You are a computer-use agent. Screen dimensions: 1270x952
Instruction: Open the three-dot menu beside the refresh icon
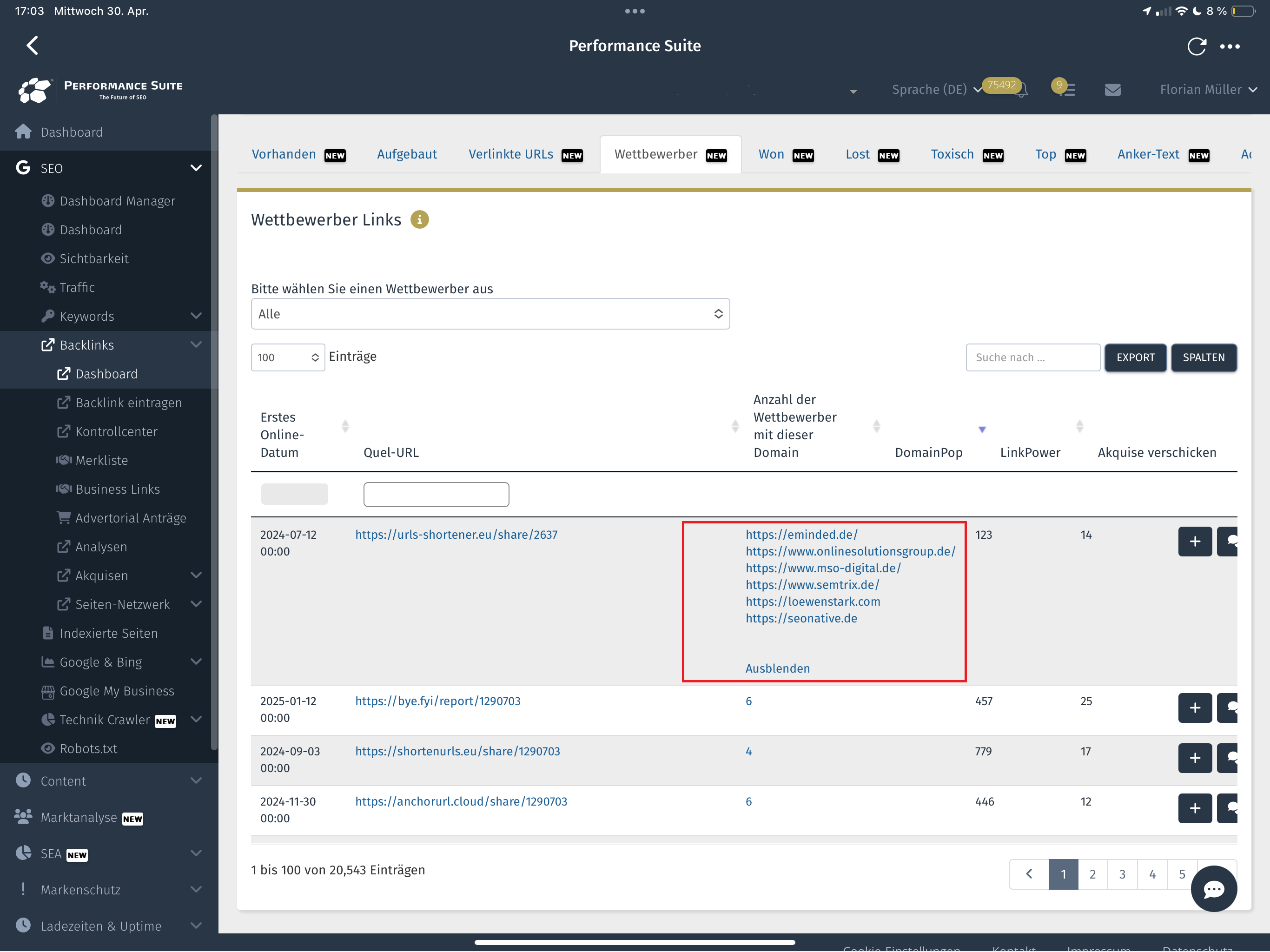1230,46
